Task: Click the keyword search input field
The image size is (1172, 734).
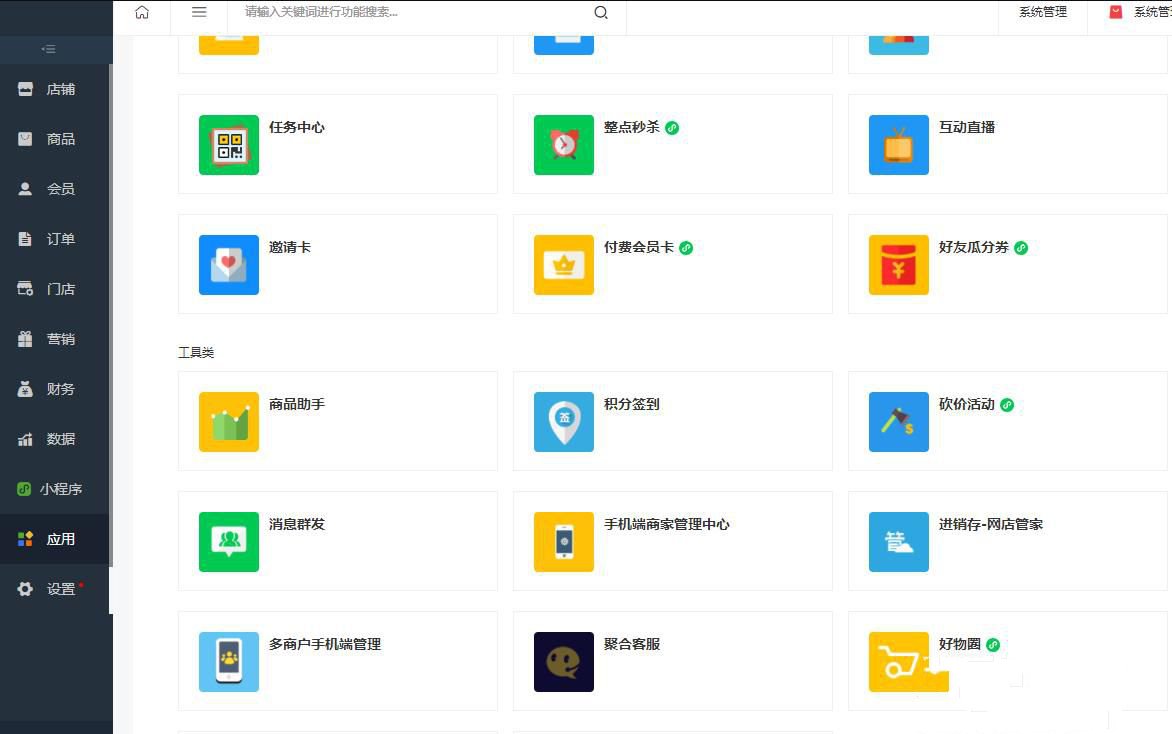Action: 400,12
